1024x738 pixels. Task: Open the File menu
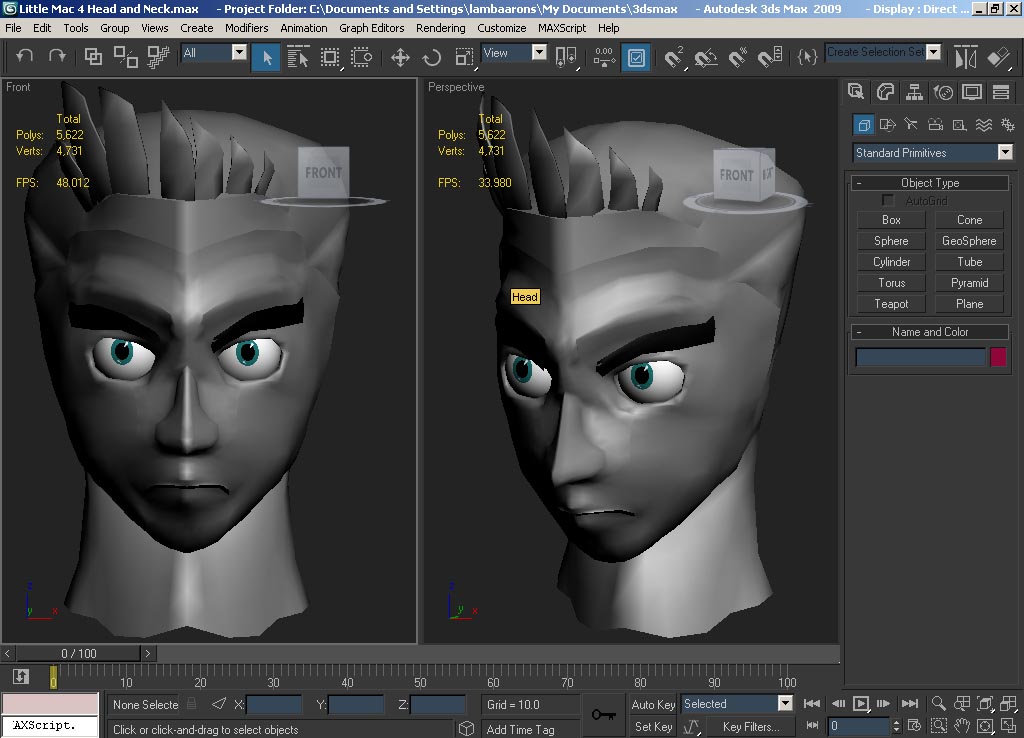(13, 28)
